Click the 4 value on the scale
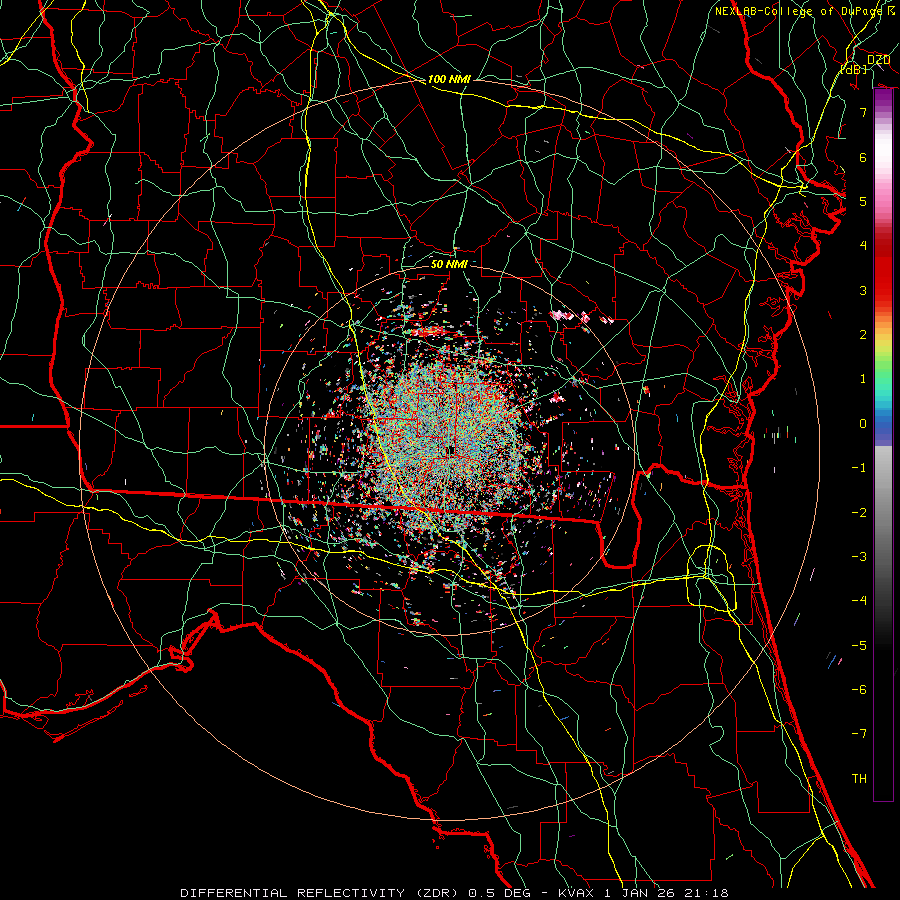 coord(863,245)
